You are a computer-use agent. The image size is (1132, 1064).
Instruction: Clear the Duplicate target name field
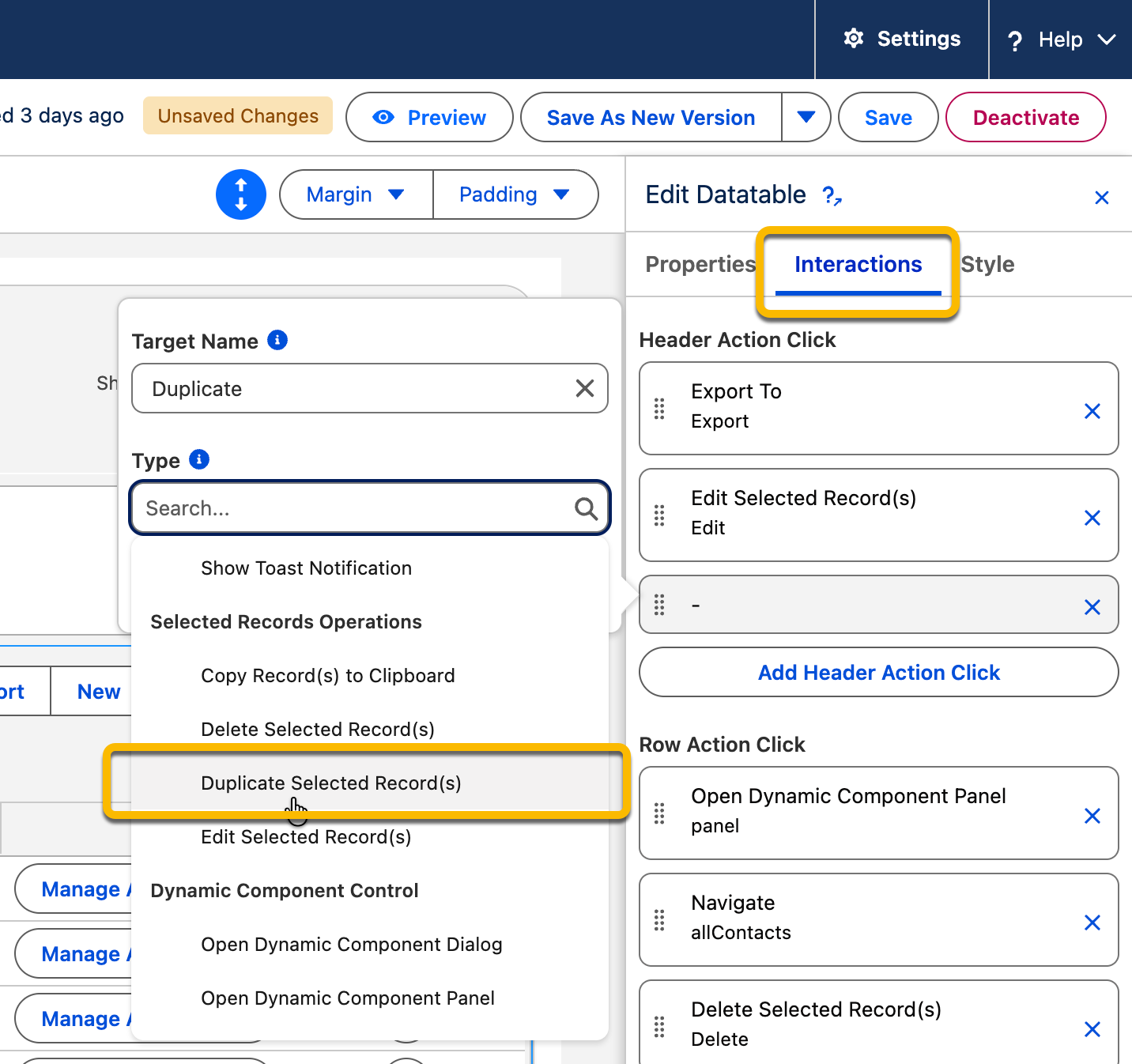pyautogui.click(x=585, y=388)
